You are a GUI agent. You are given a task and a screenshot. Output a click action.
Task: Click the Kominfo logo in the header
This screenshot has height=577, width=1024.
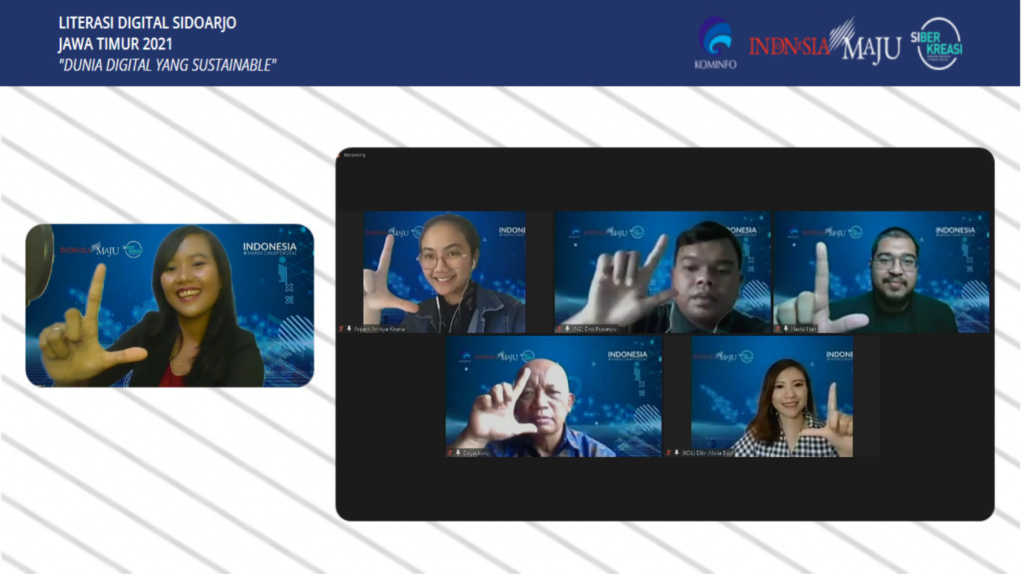click(x=715, y=43)
